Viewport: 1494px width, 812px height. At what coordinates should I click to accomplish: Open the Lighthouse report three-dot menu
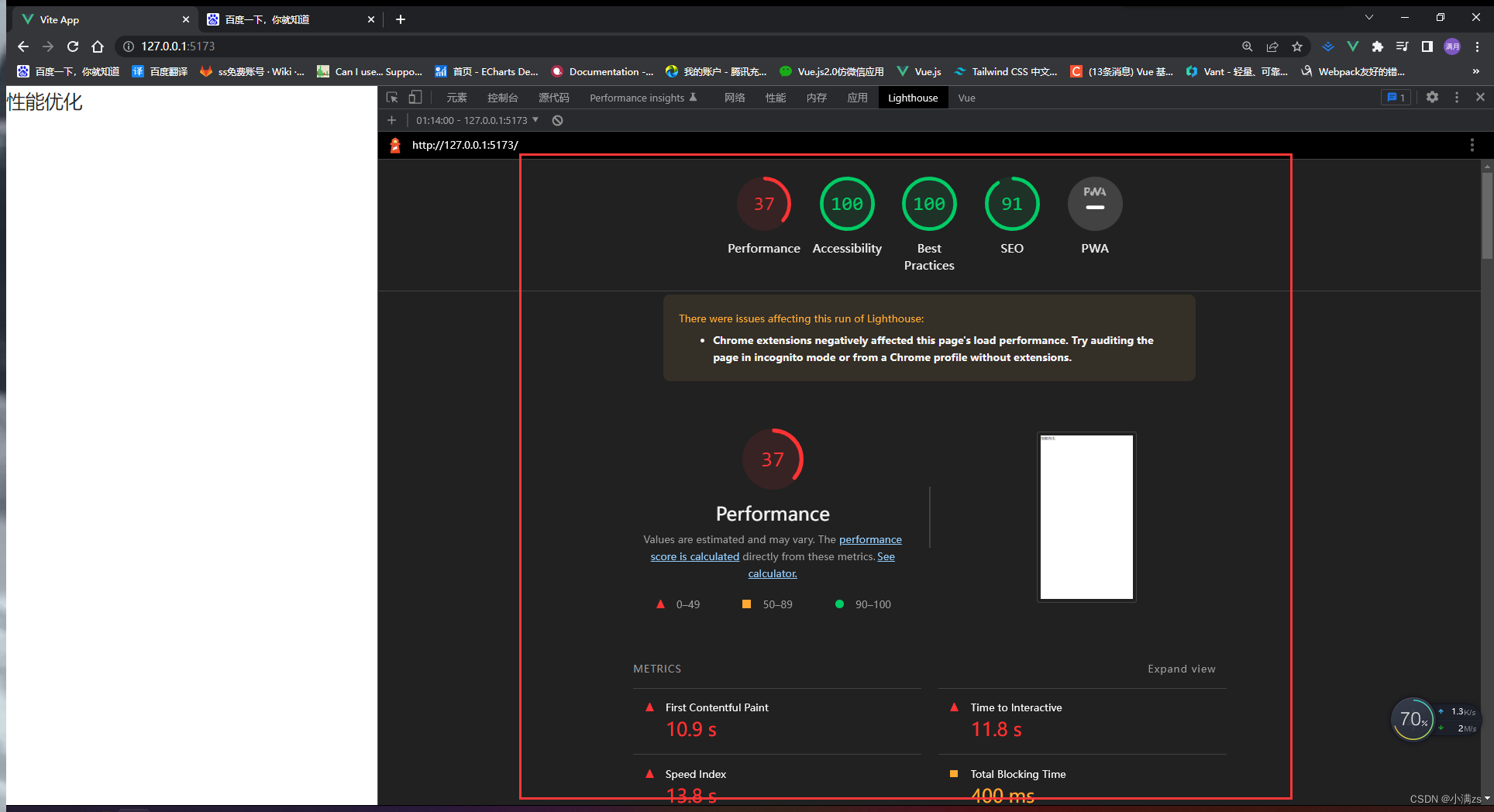point(1472,145)
